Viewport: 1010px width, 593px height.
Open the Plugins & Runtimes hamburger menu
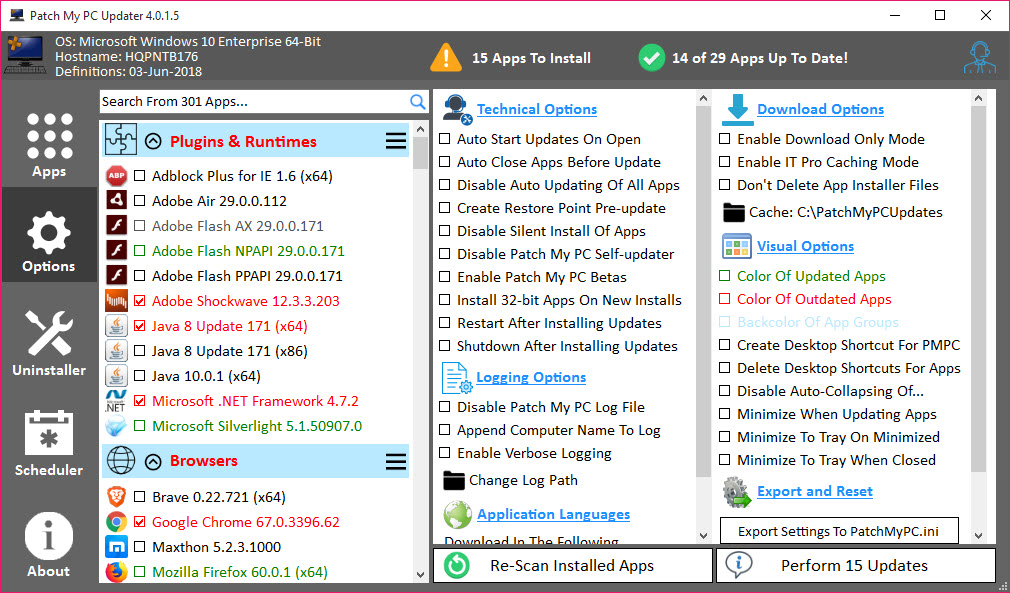(395, 141)
